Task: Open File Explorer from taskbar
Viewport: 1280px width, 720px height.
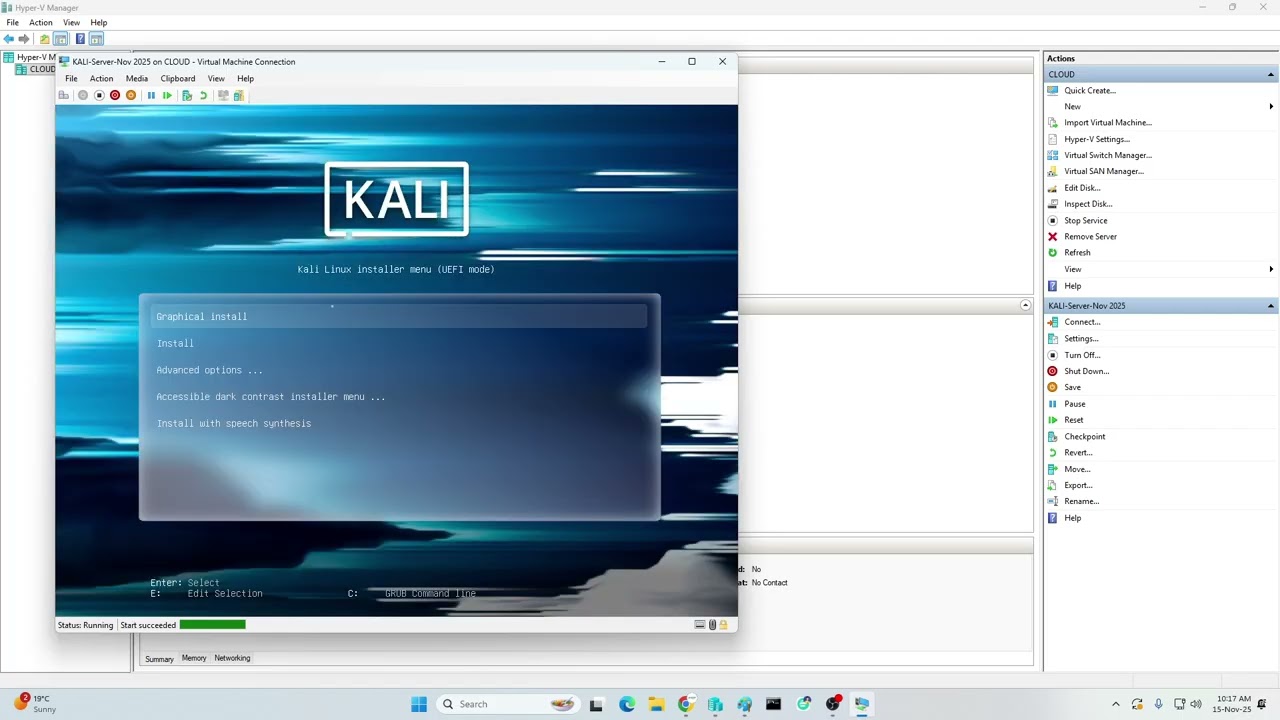Action: tap(656, 704)
